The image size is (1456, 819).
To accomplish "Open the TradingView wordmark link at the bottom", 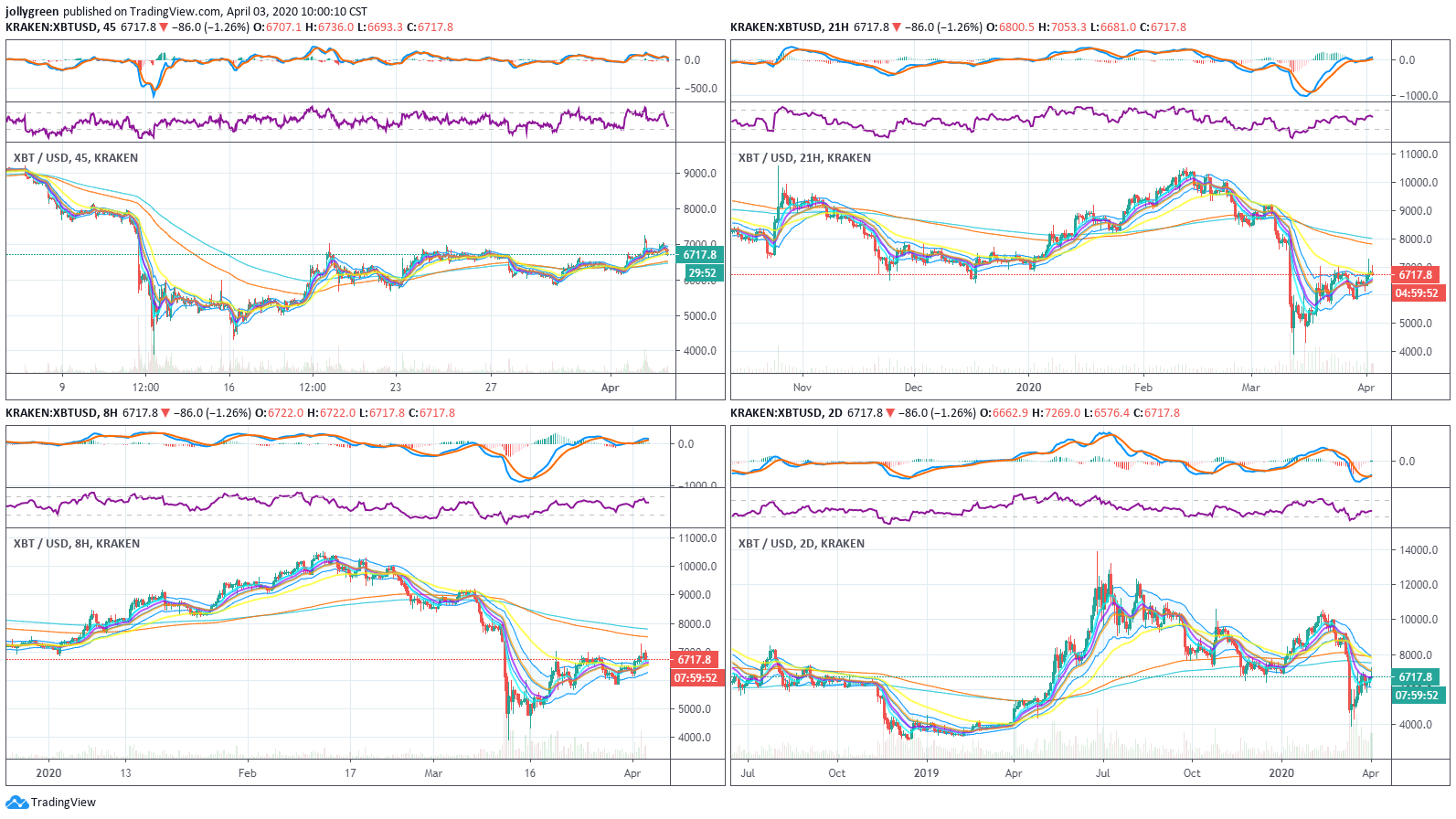I will pyautogui.click(x=63, y=803).
